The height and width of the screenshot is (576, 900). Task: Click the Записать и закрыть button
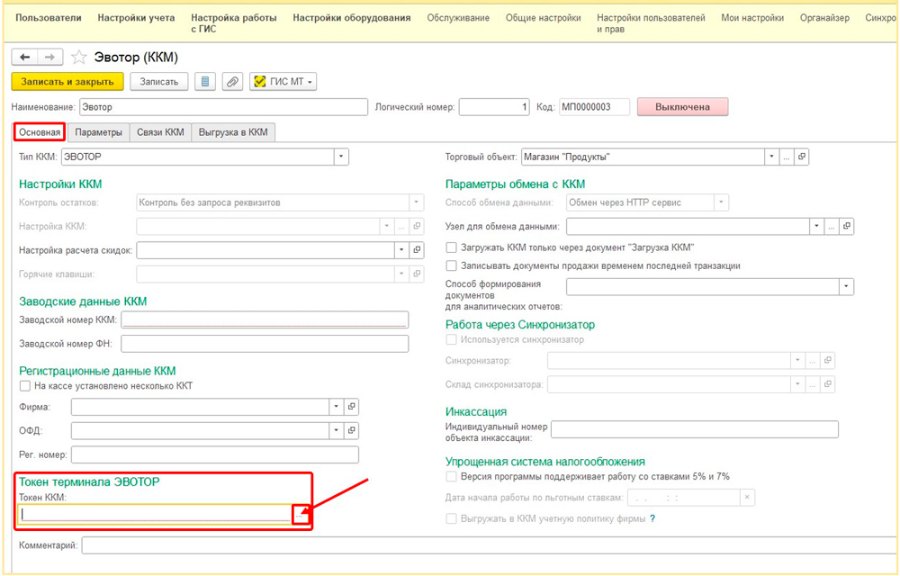click(x=67, y=82)
